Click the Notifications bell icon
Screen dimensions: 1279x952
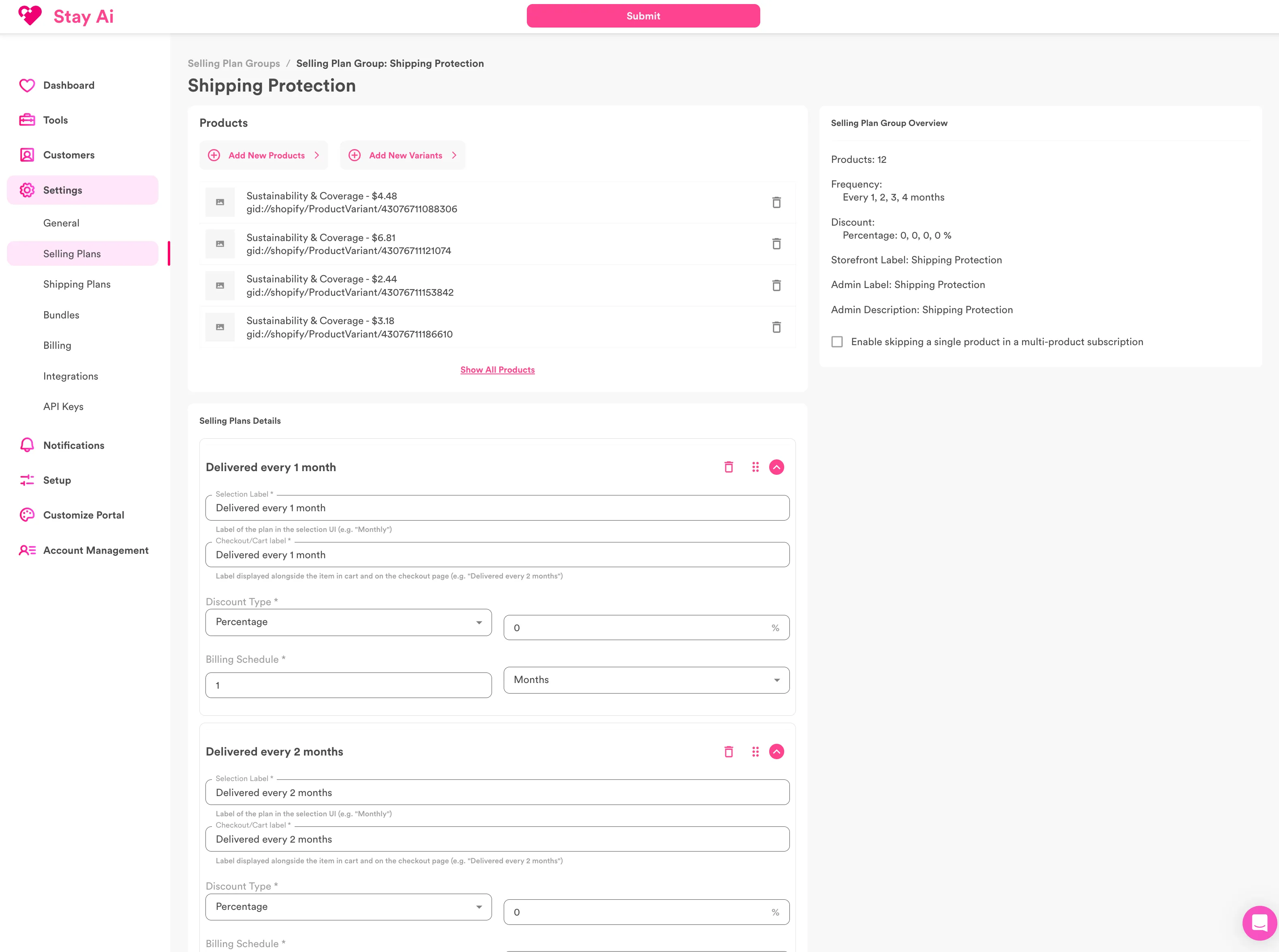(x=27, y=444)
